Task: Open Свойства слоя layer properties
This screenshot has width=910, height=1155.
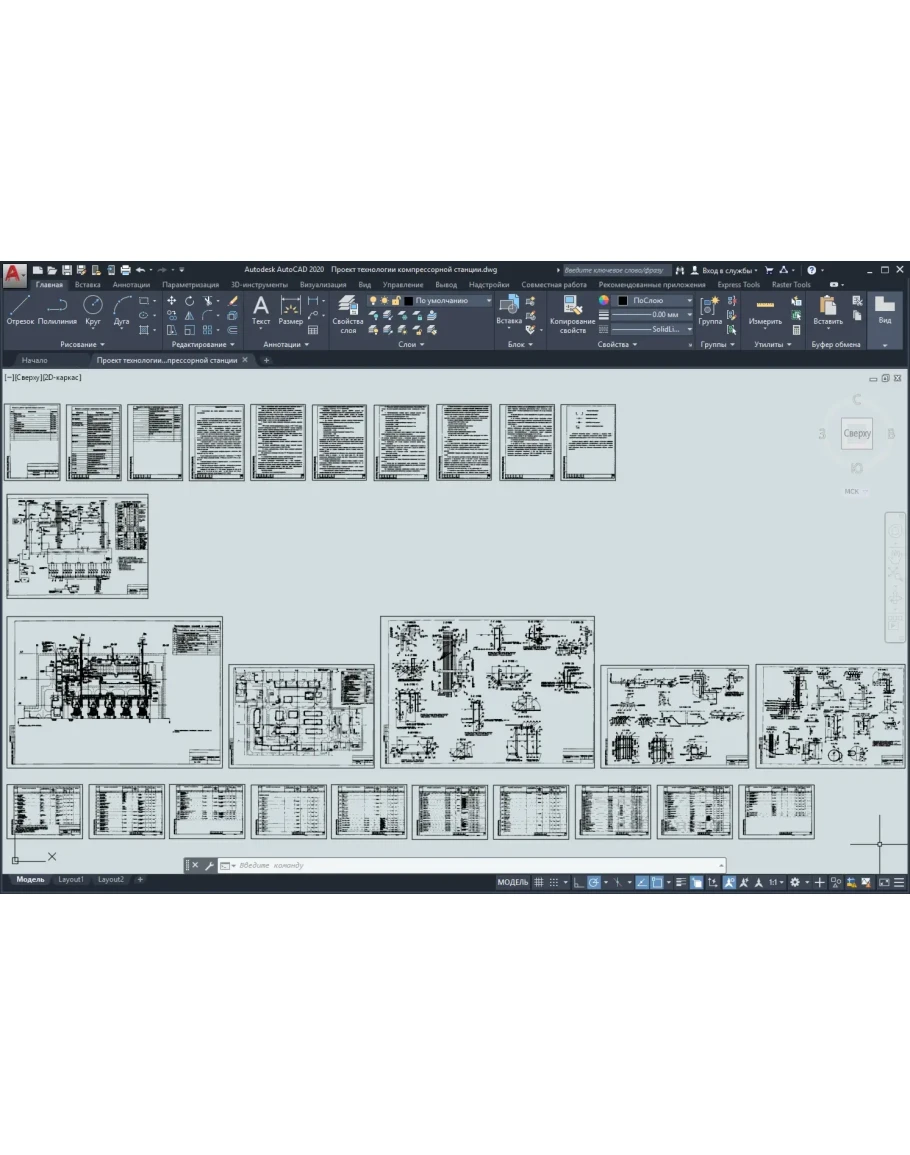Action: (348, 313)
